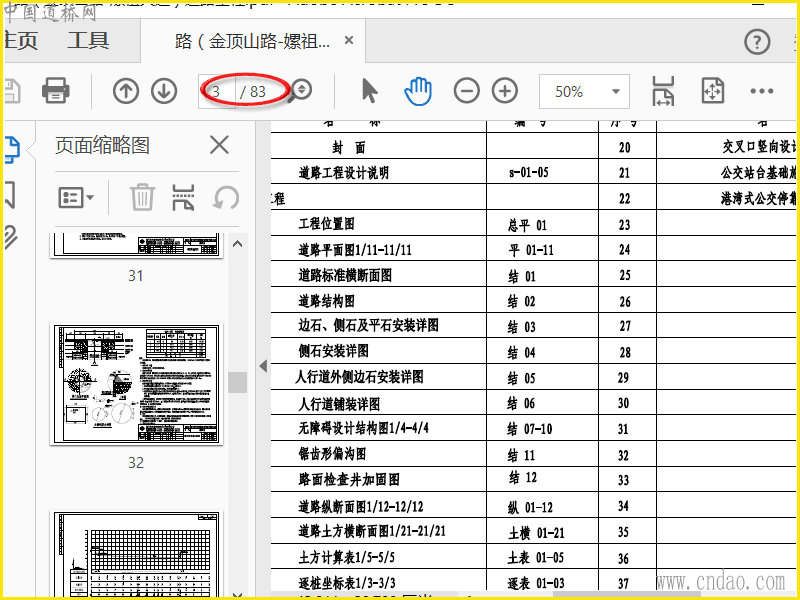Activate the hand pan tool

coord(418,91)
